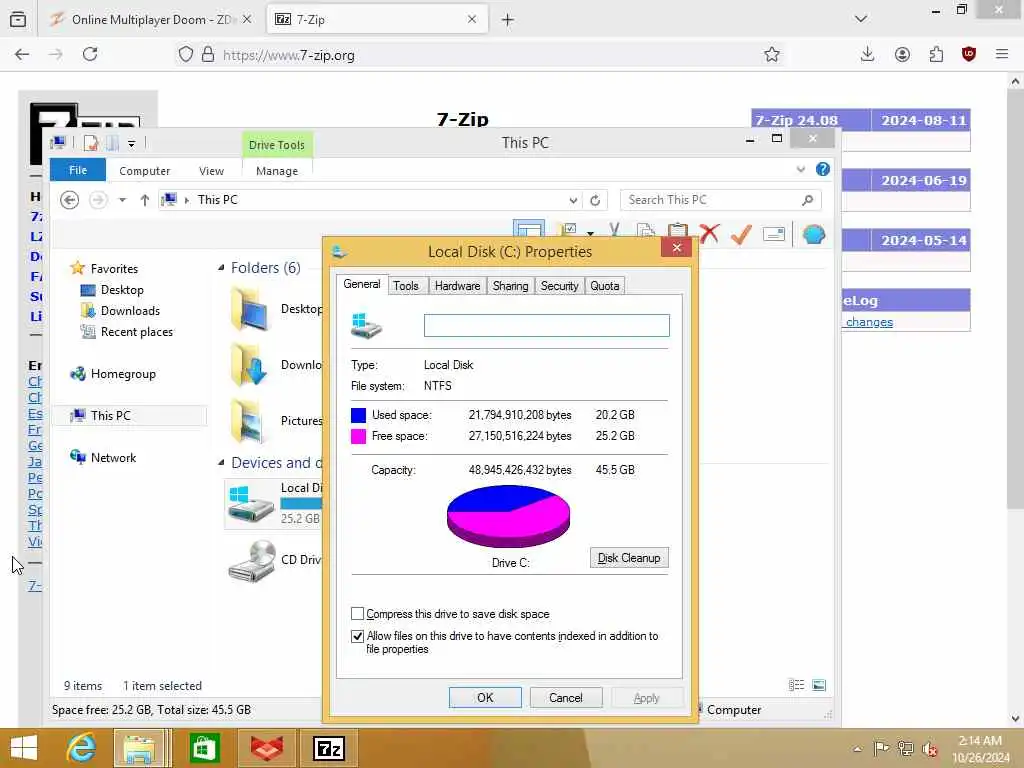
Task: Switch to large icons view in status bar
Action: pyautogui.click(x=819, y=684)
